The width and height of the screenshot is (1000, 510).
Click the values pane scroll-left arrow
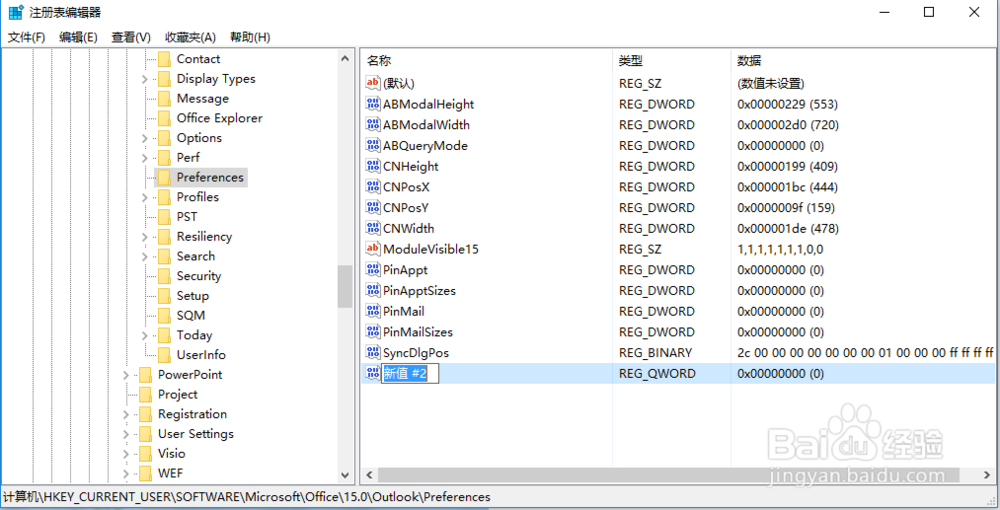[x=369, y=475]
